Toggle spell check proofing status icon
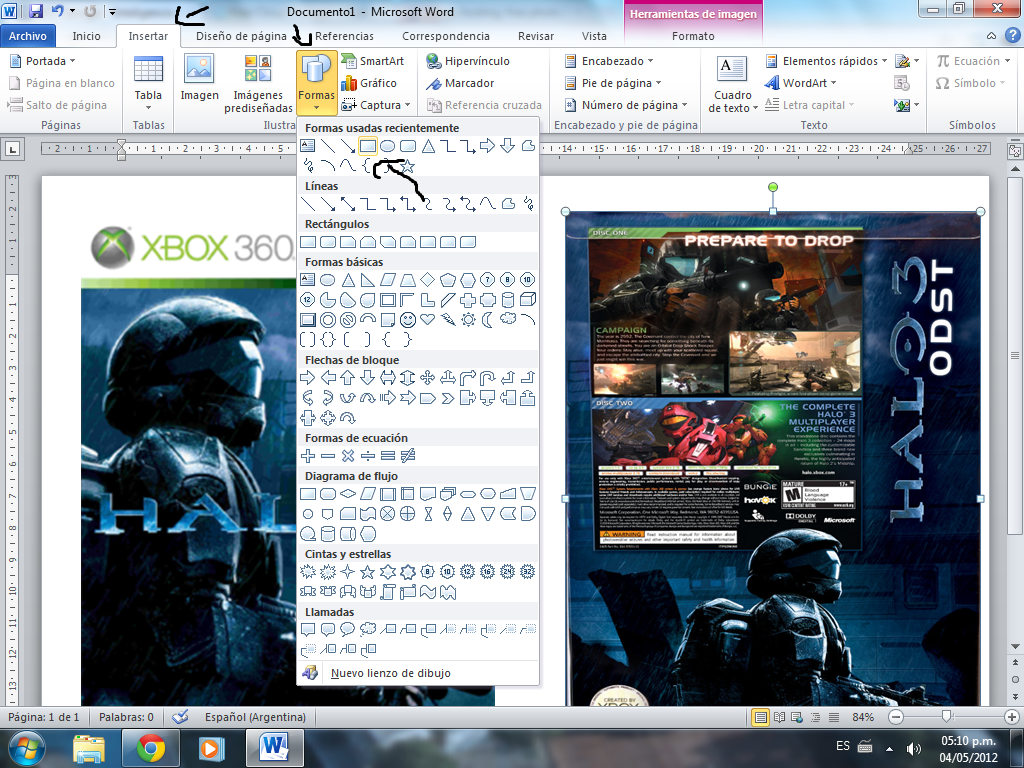 [x=180, y=717]
